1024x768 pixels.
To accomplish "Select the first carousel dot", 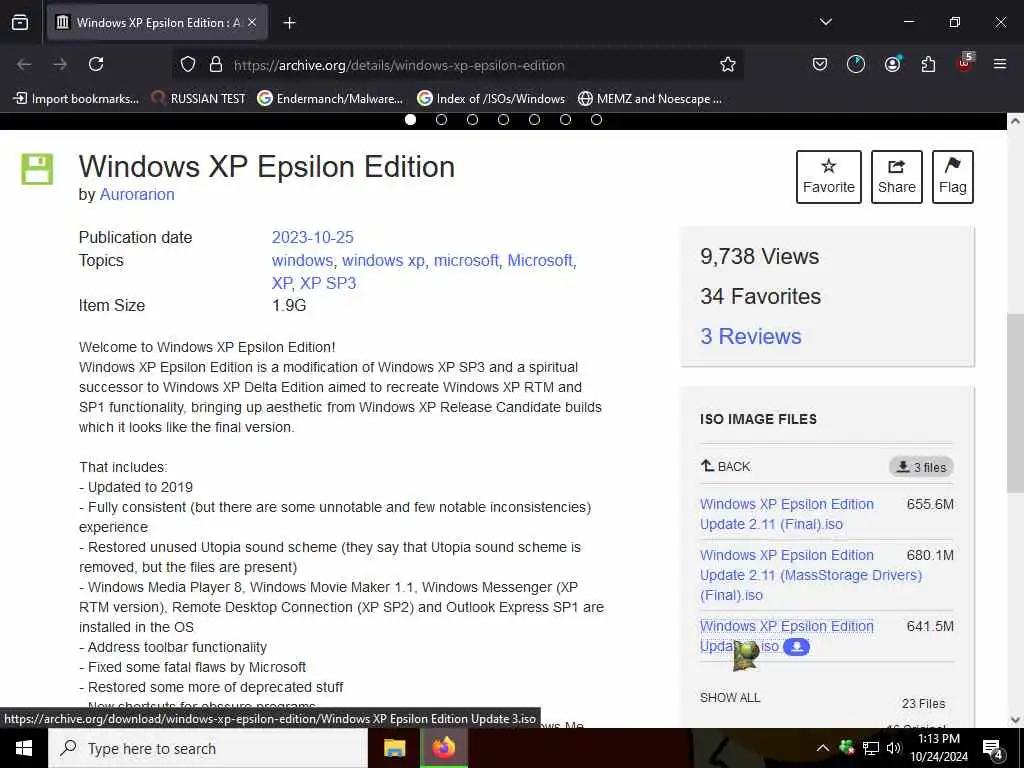I will point(410,120).
